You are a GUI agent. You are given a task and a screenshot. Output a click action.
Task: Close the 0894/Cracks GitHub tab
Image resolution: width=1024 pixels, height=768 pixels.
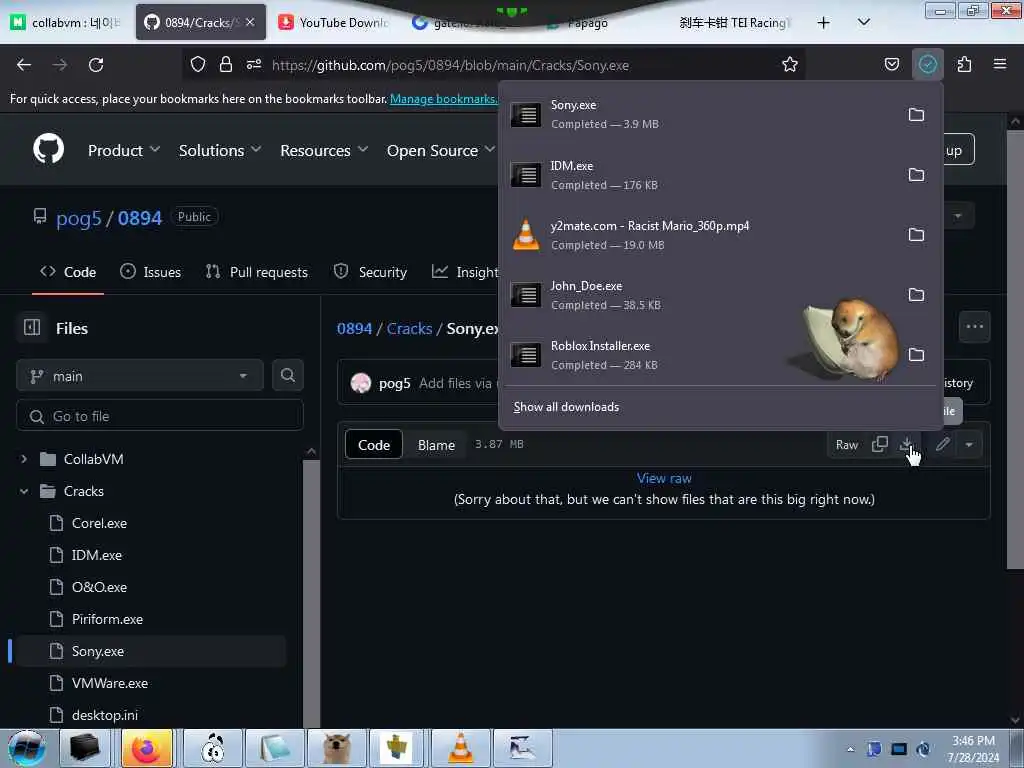point(249,23)
